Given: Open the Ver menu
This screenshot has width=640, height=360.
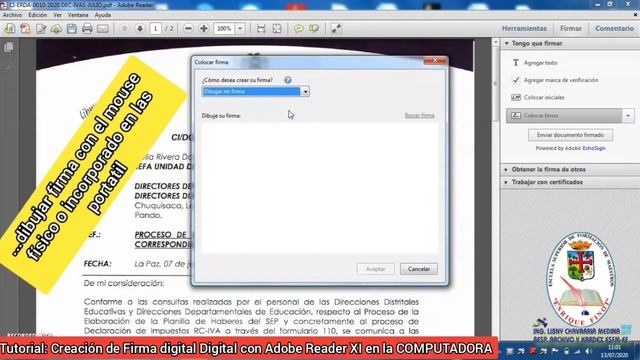Looking at the screenshot, I should pyautogui.click(x=58, y=15).
